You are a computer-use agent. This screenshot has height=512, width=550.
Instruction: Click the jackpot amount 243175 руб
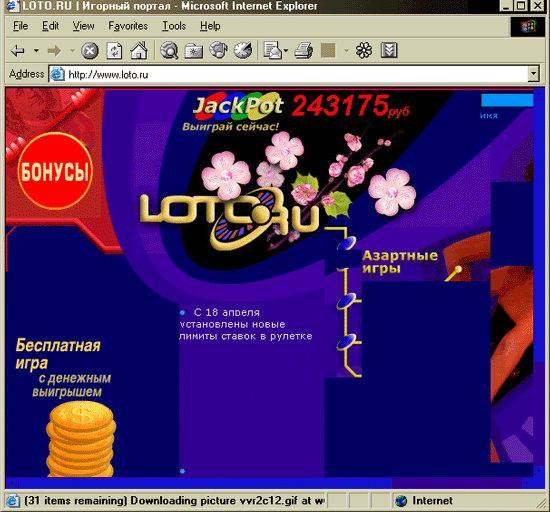350,106
